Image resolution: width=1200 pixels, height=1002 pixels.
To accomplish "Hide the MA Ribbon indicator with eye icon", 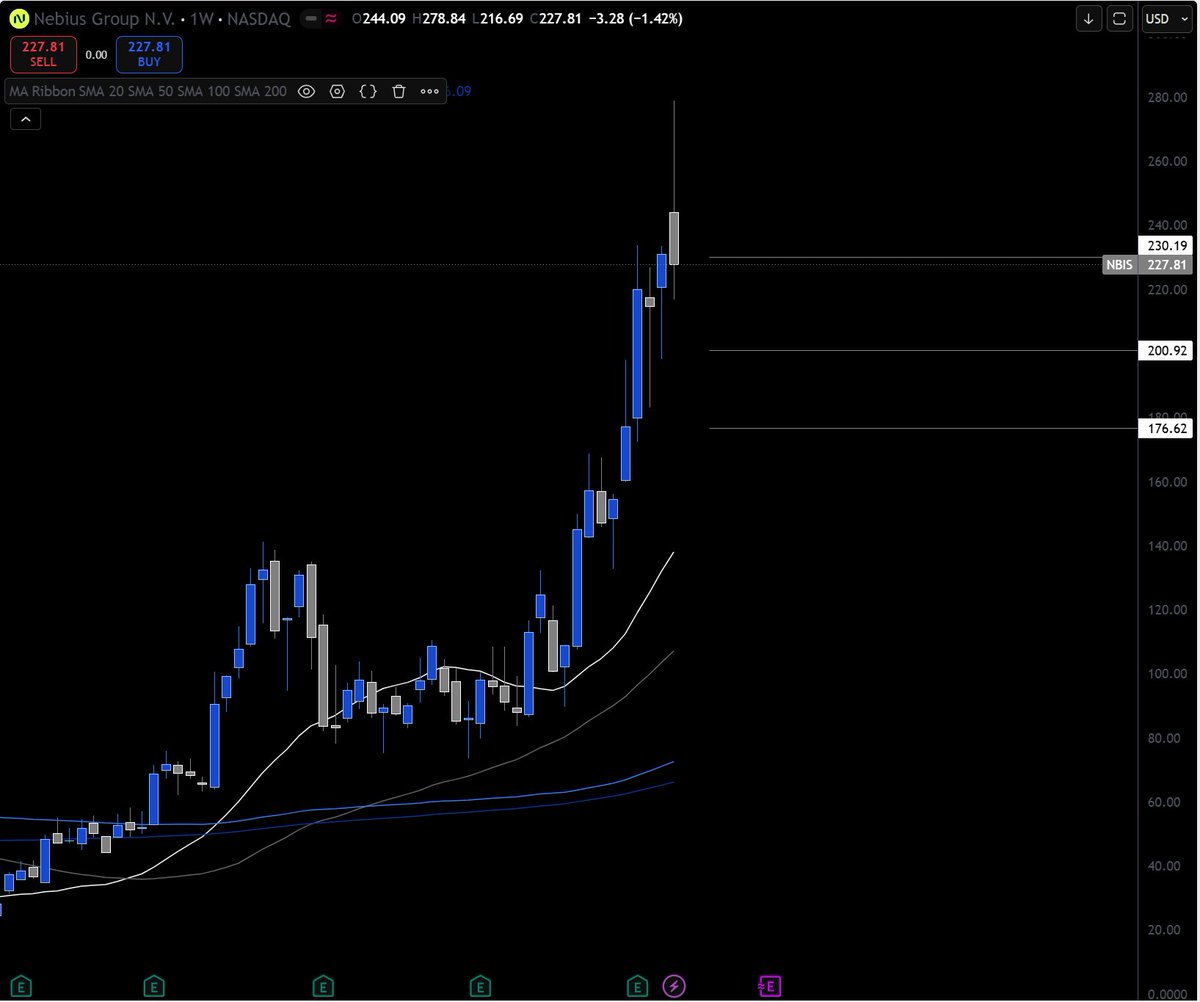I will click(306, 91).
